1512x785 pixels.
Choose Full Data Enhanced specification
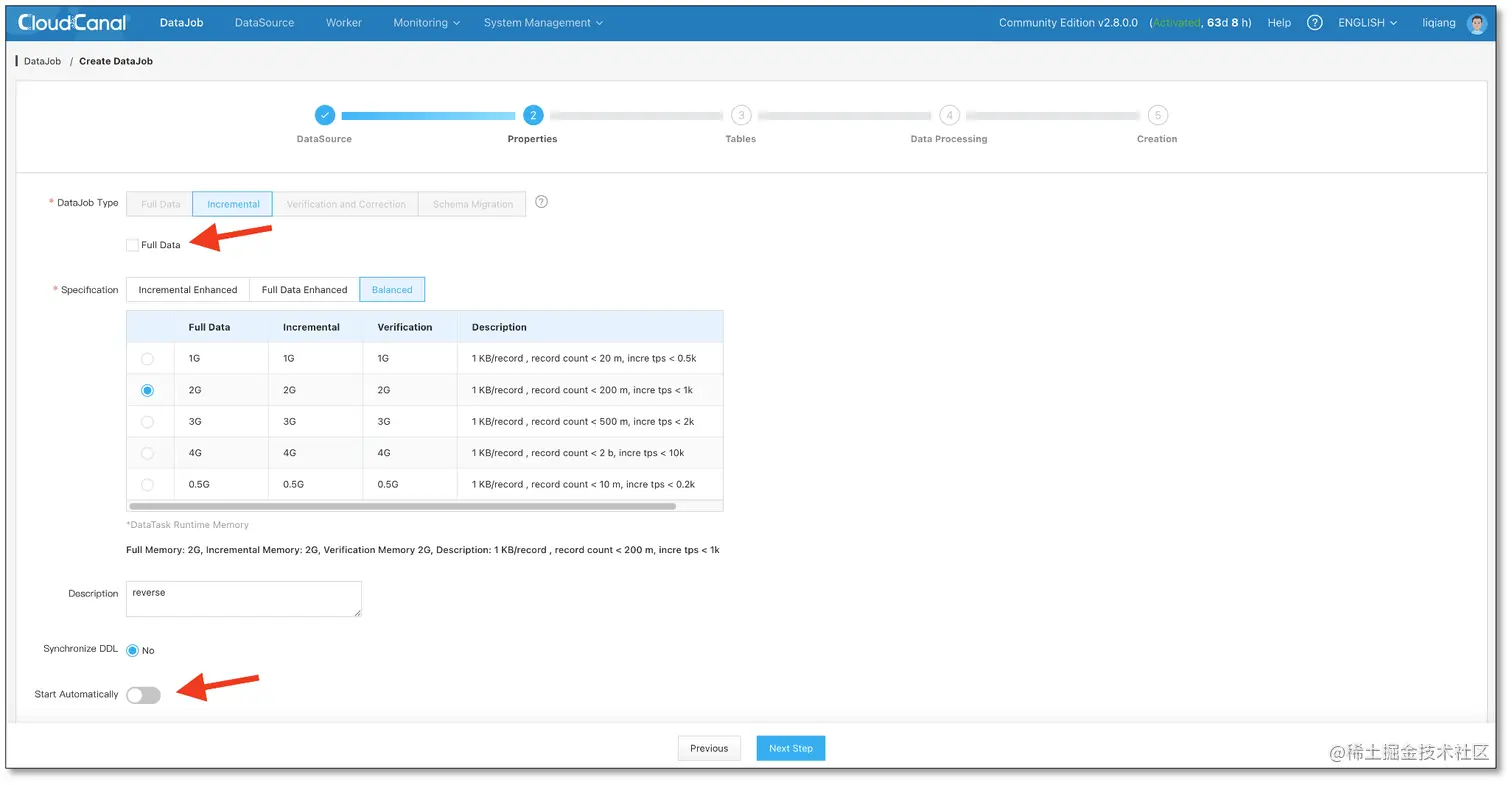304,290
